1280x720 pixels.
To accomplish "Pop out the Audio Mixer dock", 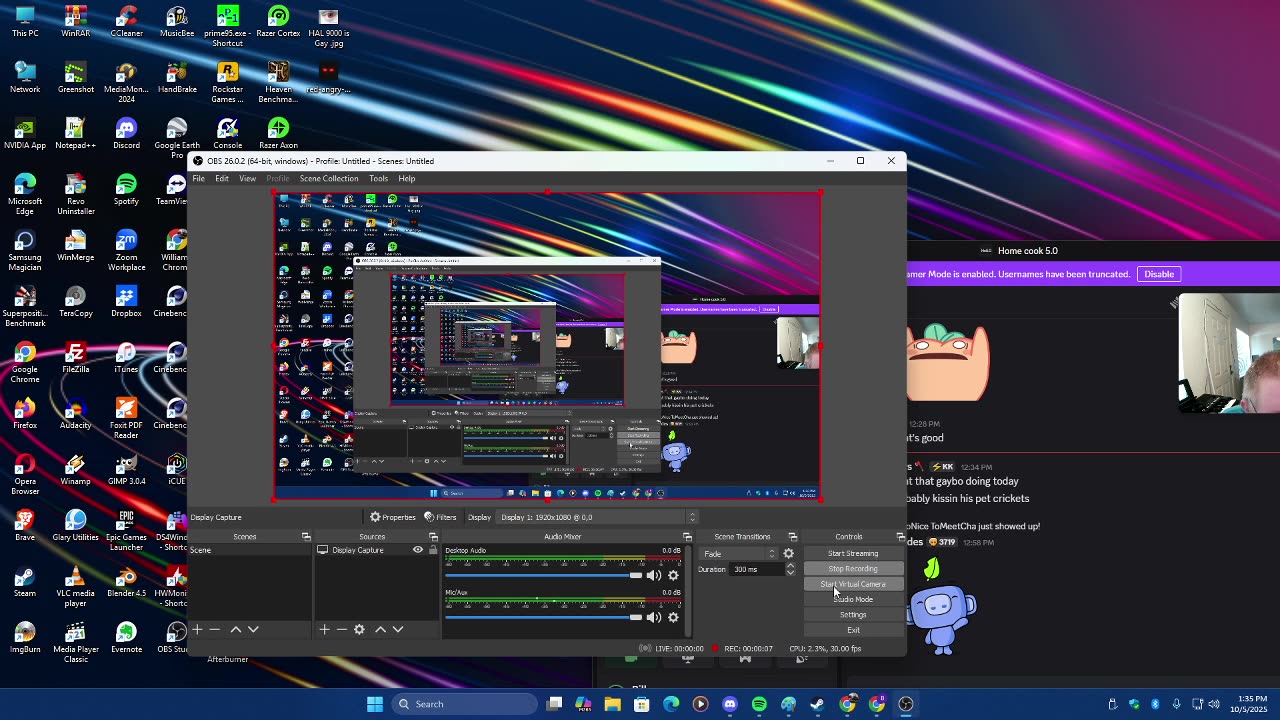I will (x=687, y=537).
